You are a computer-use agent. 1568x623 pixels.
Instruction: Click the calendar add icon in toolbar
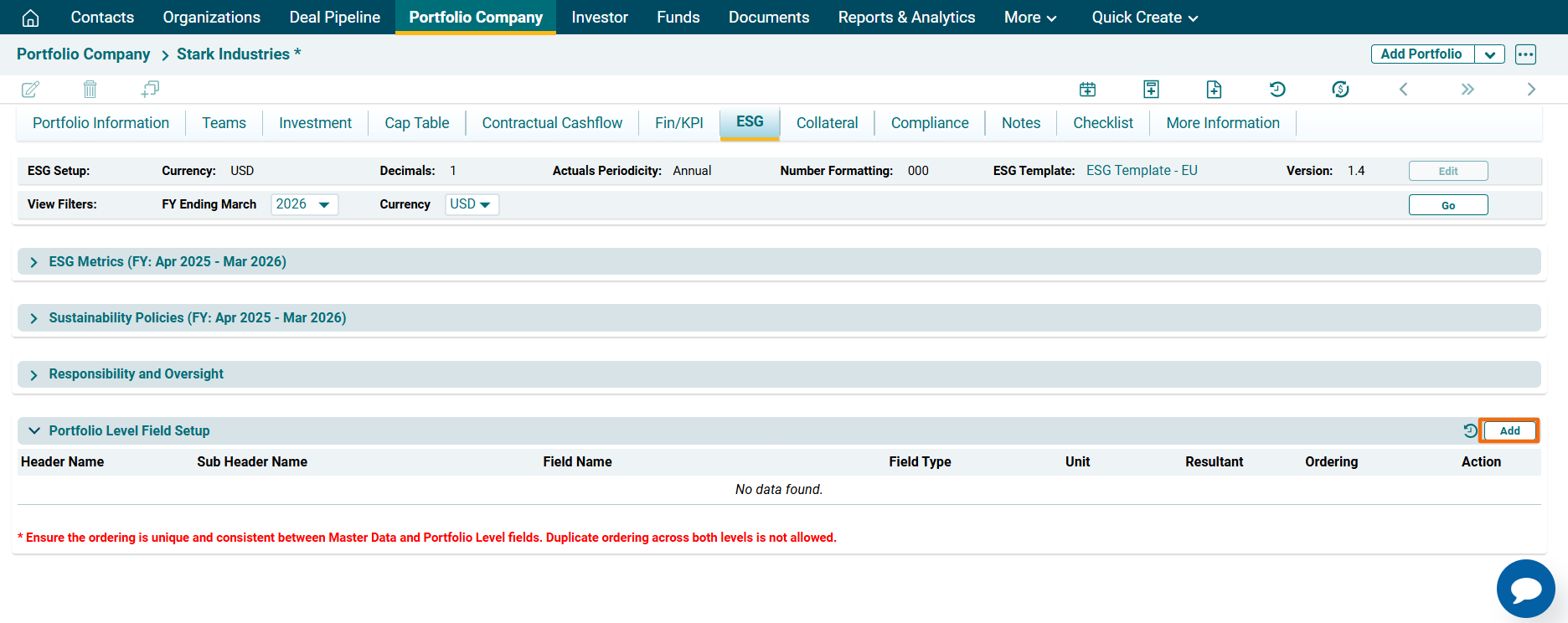(1087, 90)
